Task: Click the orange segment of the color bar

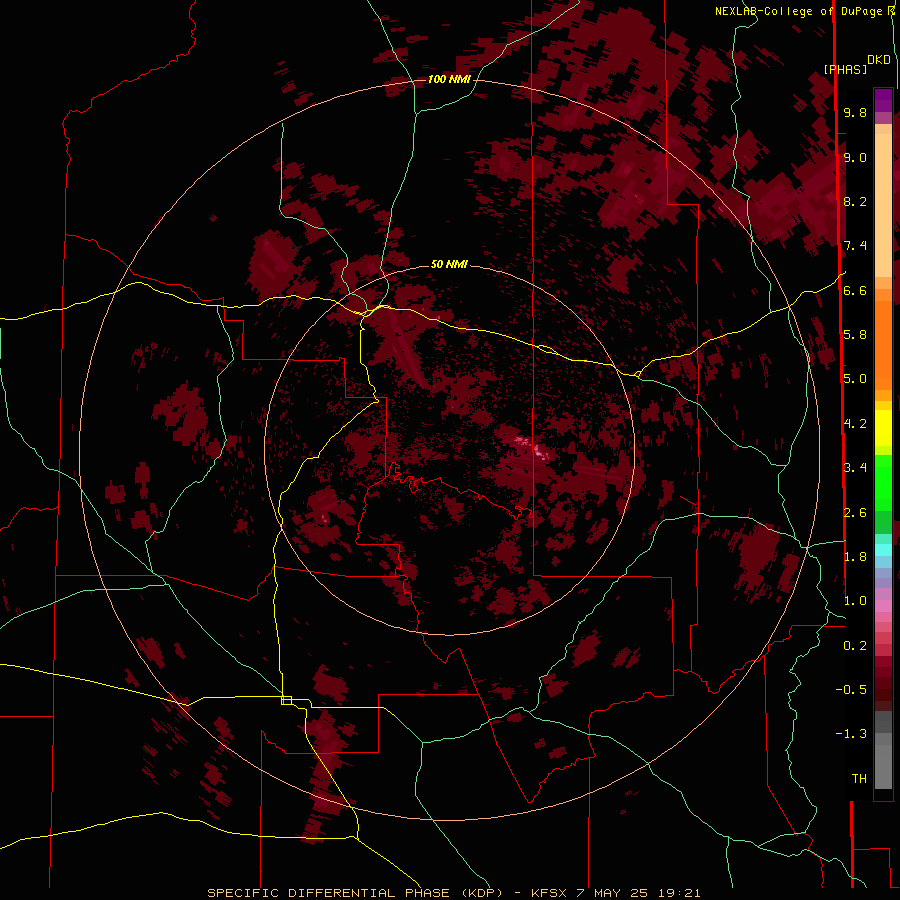Action: coord(883,346)
